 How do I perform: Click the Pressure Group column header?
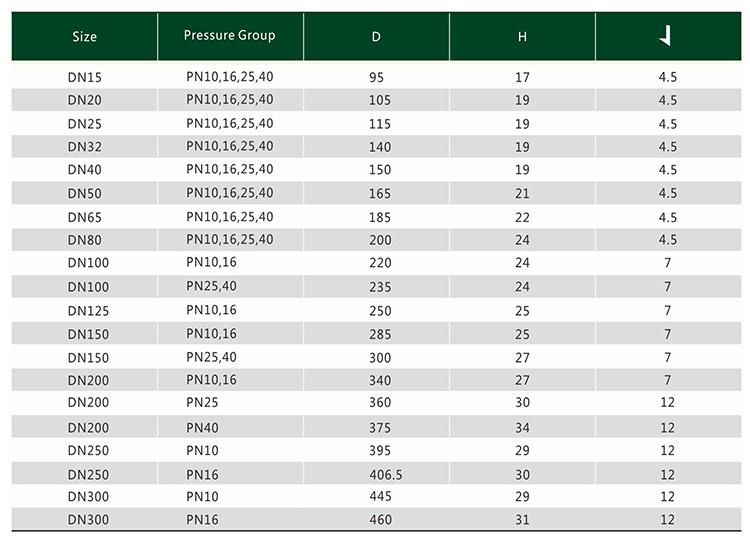click(x=230, y=35)
